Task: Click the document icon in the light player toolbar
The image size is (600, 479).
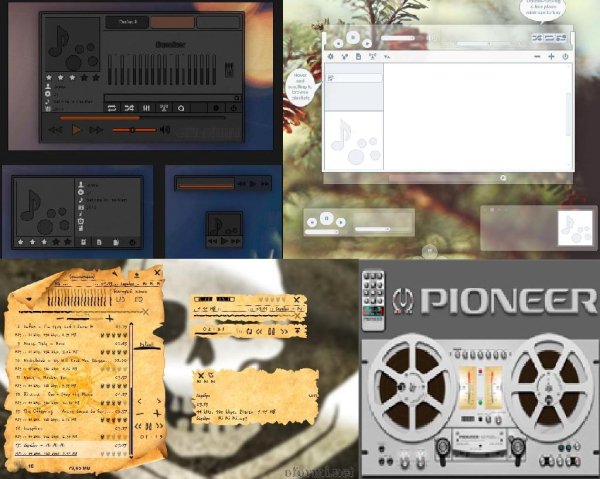Action: coord(359,57)
